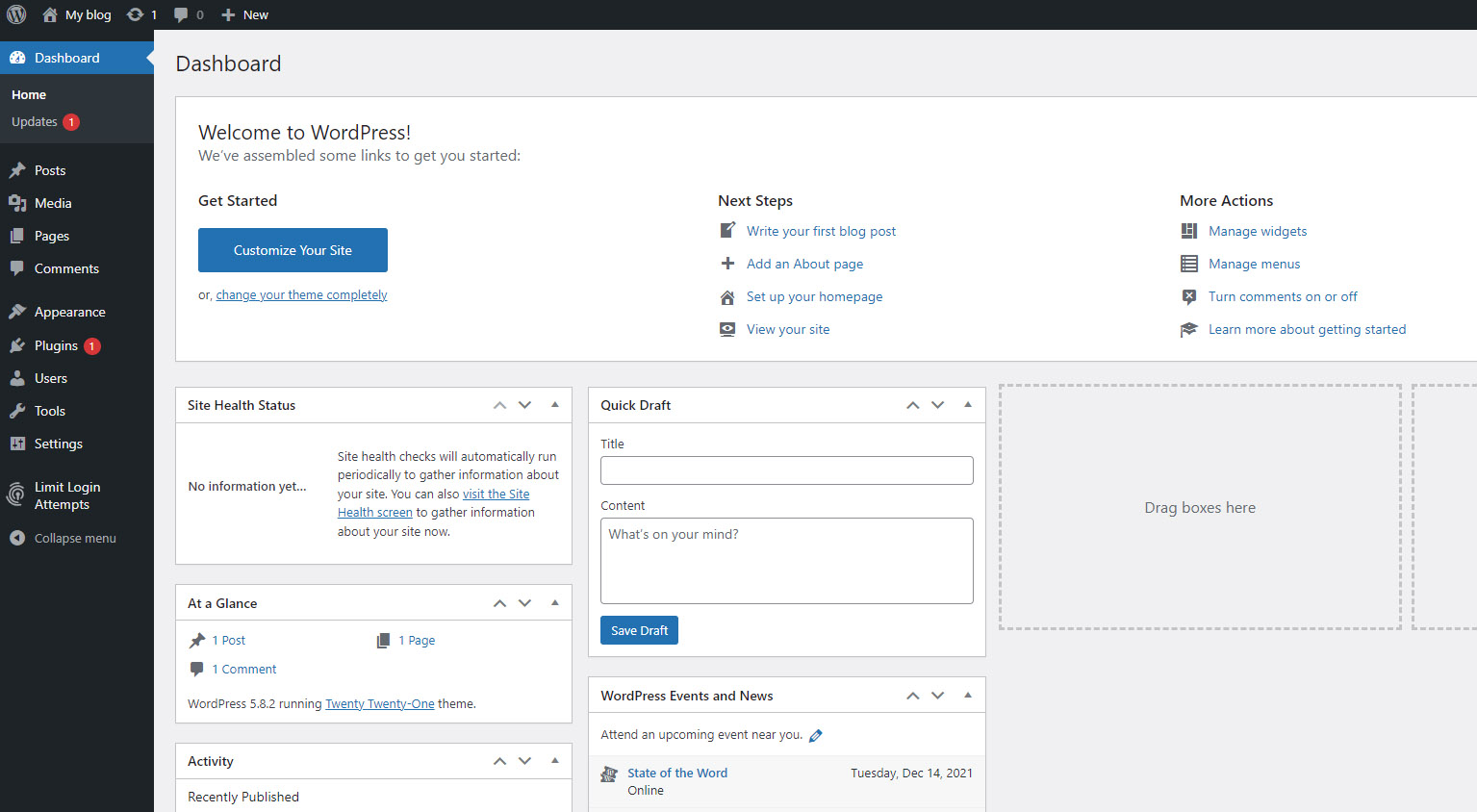Click the Customize Your Site button
The width and height of the screenshot is (1477, 812).
tap(293, 250)
